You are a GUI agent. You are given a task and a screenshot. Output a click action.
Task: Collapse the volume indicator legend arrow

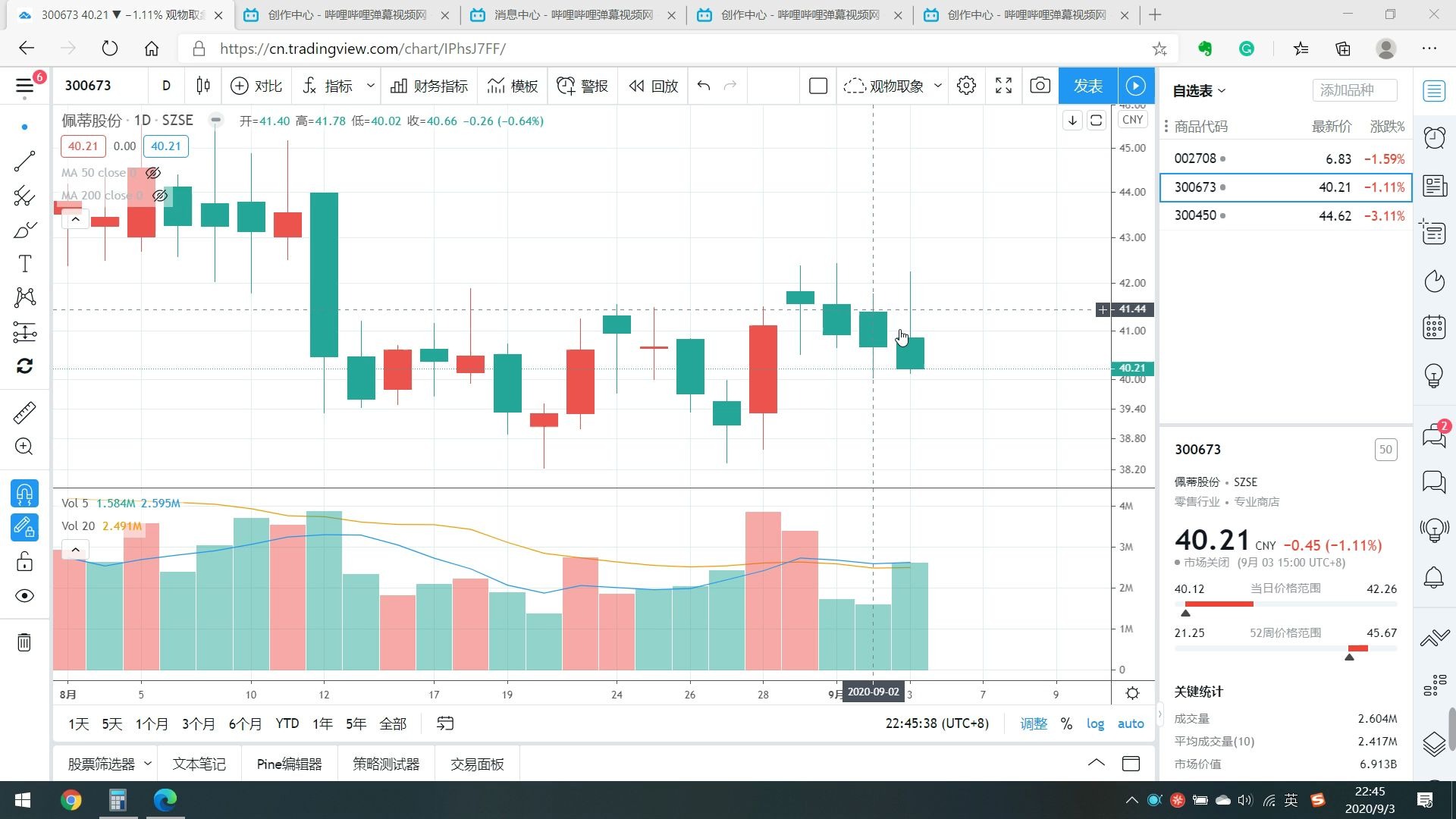click(75, 550)
